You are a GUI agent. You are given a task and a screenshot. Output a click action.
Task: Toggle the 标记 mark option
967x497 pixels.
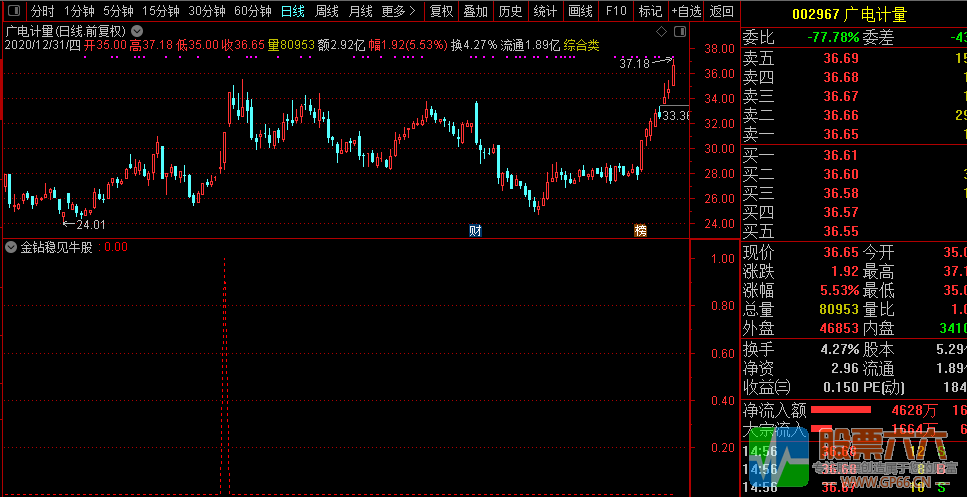(650, 11)
